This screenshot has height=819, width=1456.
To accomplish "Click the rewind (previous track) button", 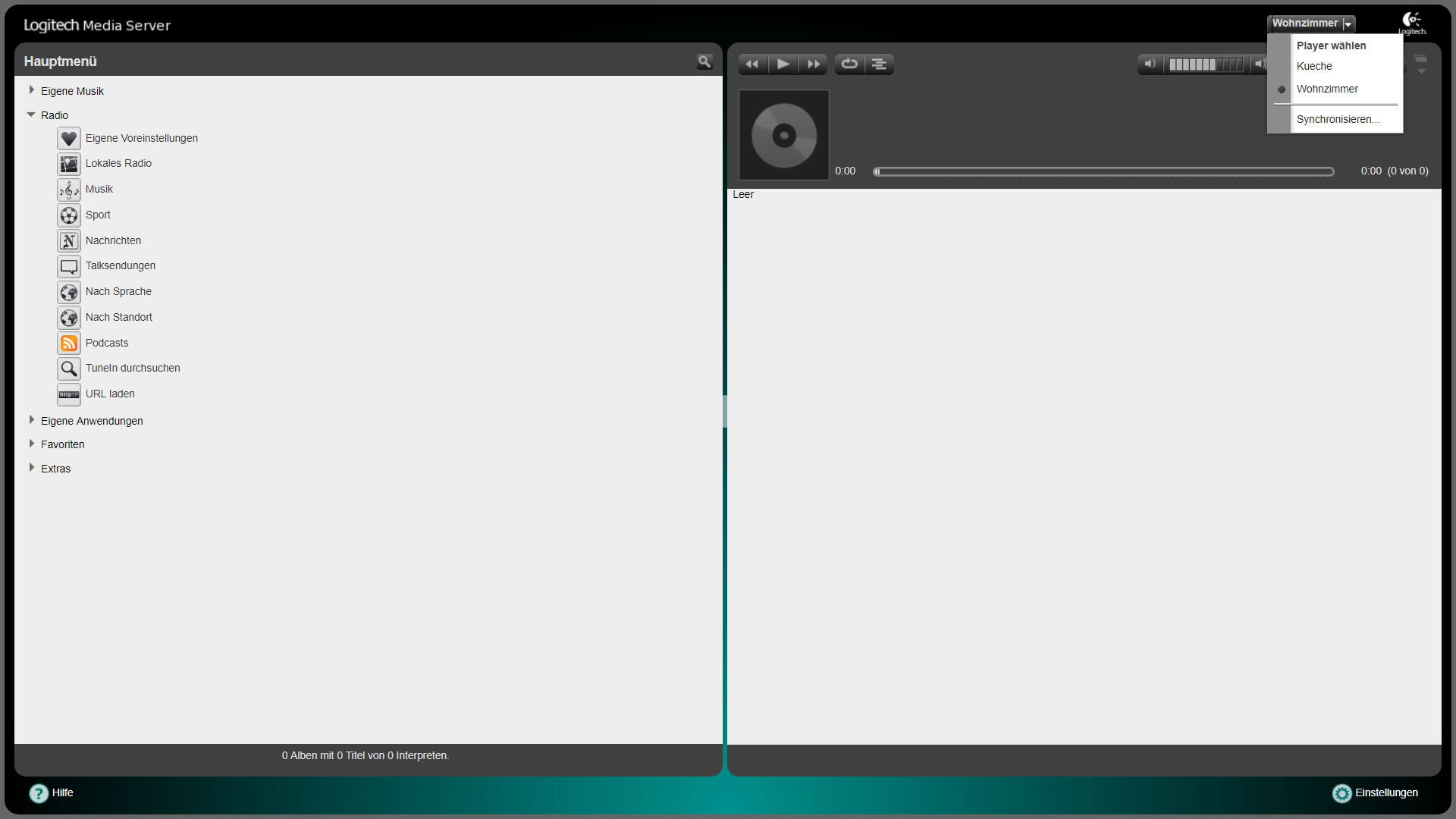I will coord(752,64).
